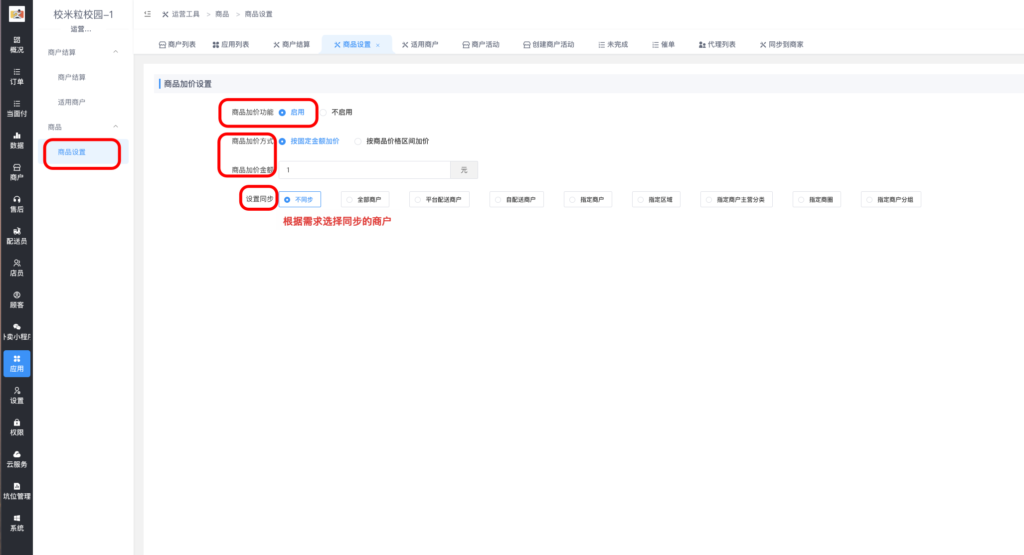Open 设置 settings in the sidebar
Screen dimensions: 1024x555
[x=16, y=396]
